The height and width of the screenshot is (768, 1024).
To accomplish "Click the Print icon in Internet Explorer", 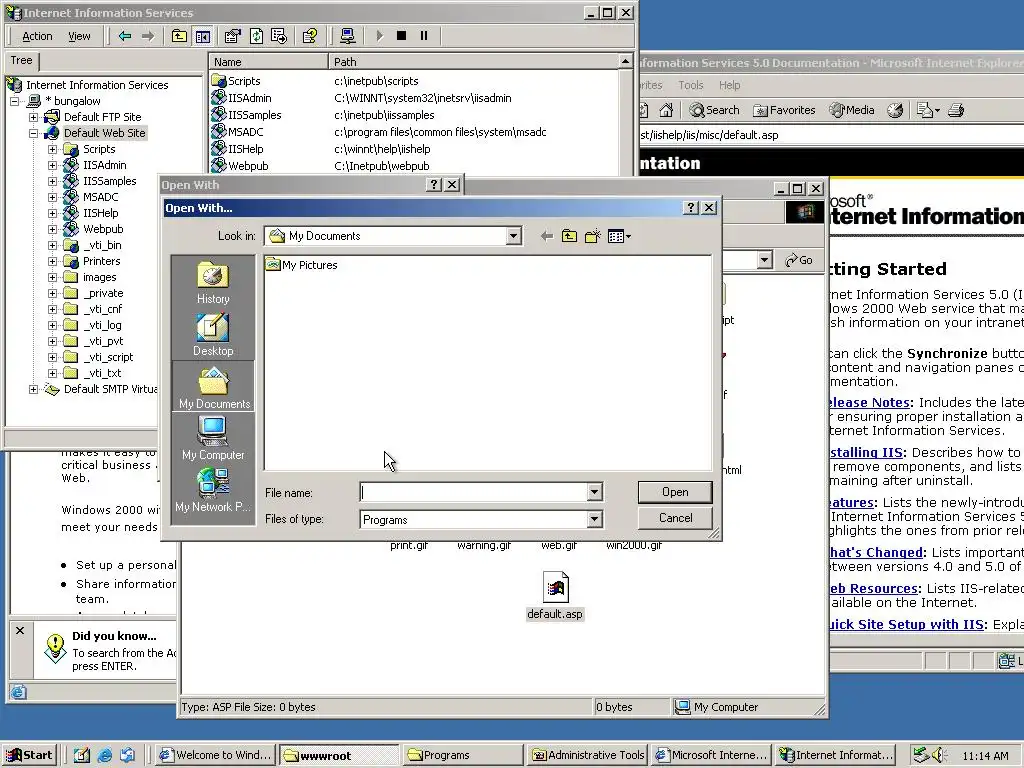I will click(x=956, y=110).
